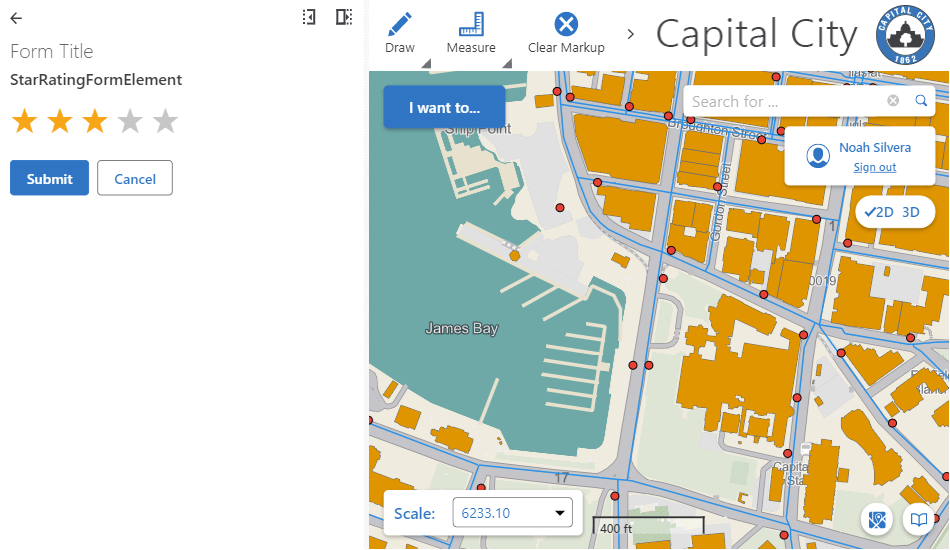Viewport: 950px width, 550px height.
Task: Switch map to 3D view
Action: click(911, 212)
